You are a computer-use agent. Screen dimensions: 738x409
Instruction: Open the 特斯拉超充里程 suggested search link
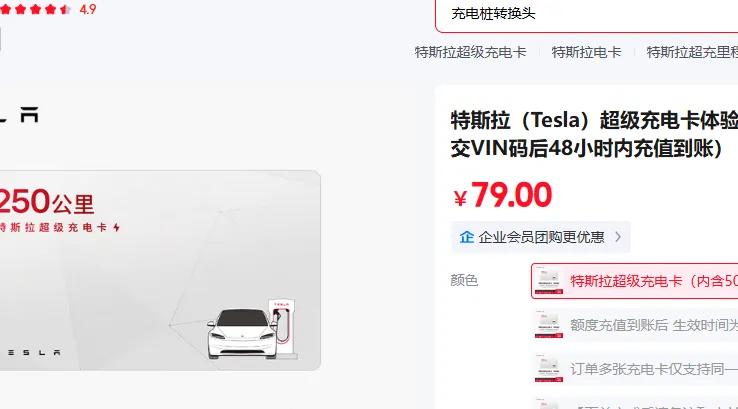(x=692, y=52)
